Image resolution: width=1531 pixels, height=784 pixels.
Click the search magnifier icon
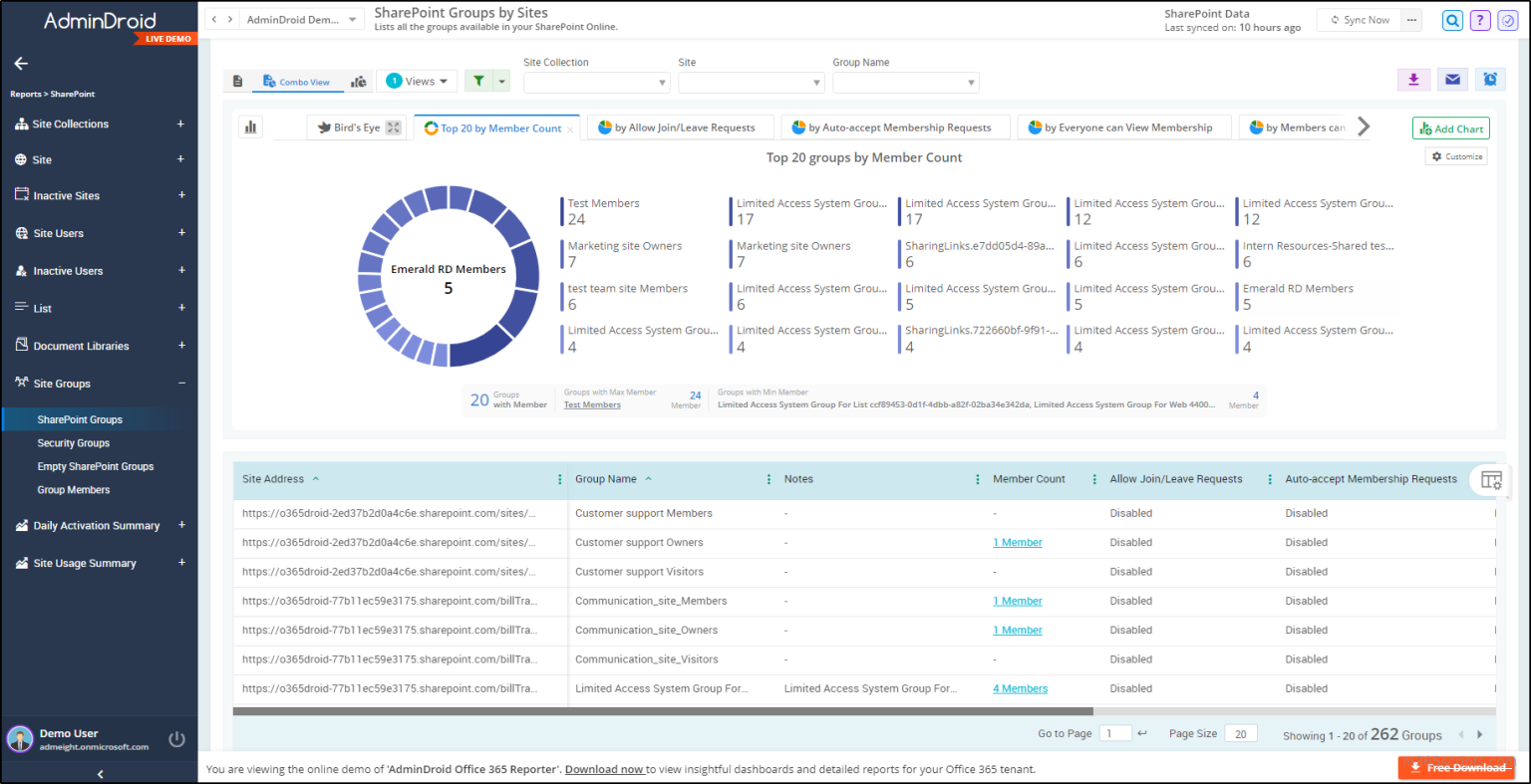pyautogui.click(x=1452, y=20)
